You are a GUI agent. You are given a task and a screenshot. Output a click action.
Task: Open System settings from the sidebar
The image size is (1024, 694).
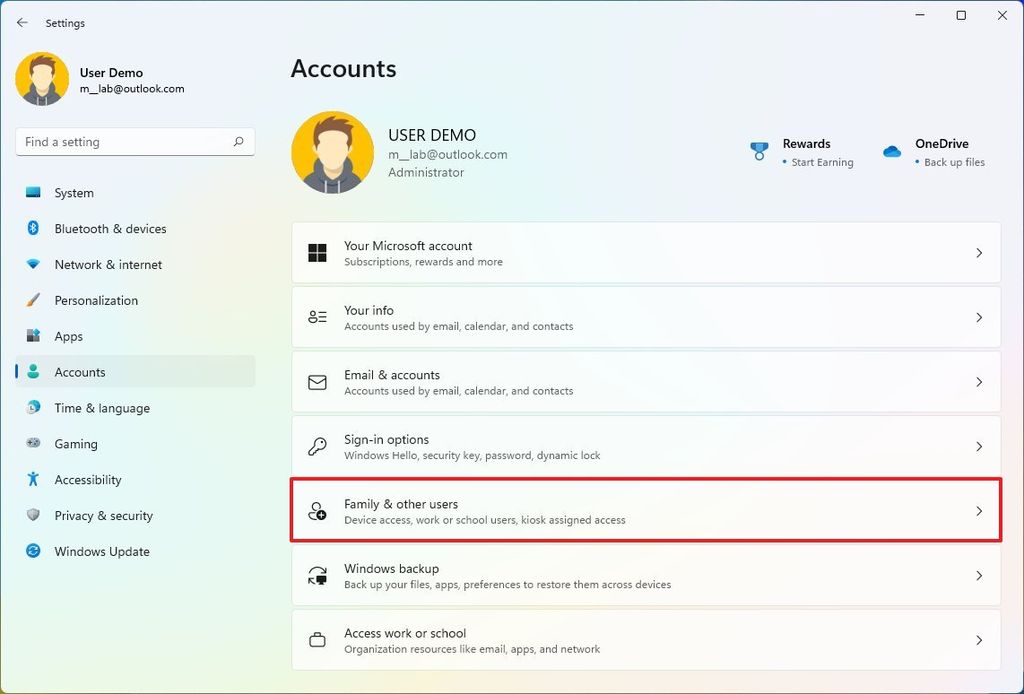click(80, 192)
